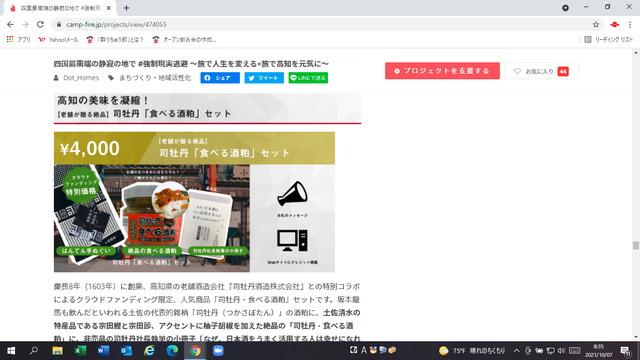The image size is (640, 360).
Task: Open the 「酔うちゅう部」とは？ bookmark
Action: [115, 40]
